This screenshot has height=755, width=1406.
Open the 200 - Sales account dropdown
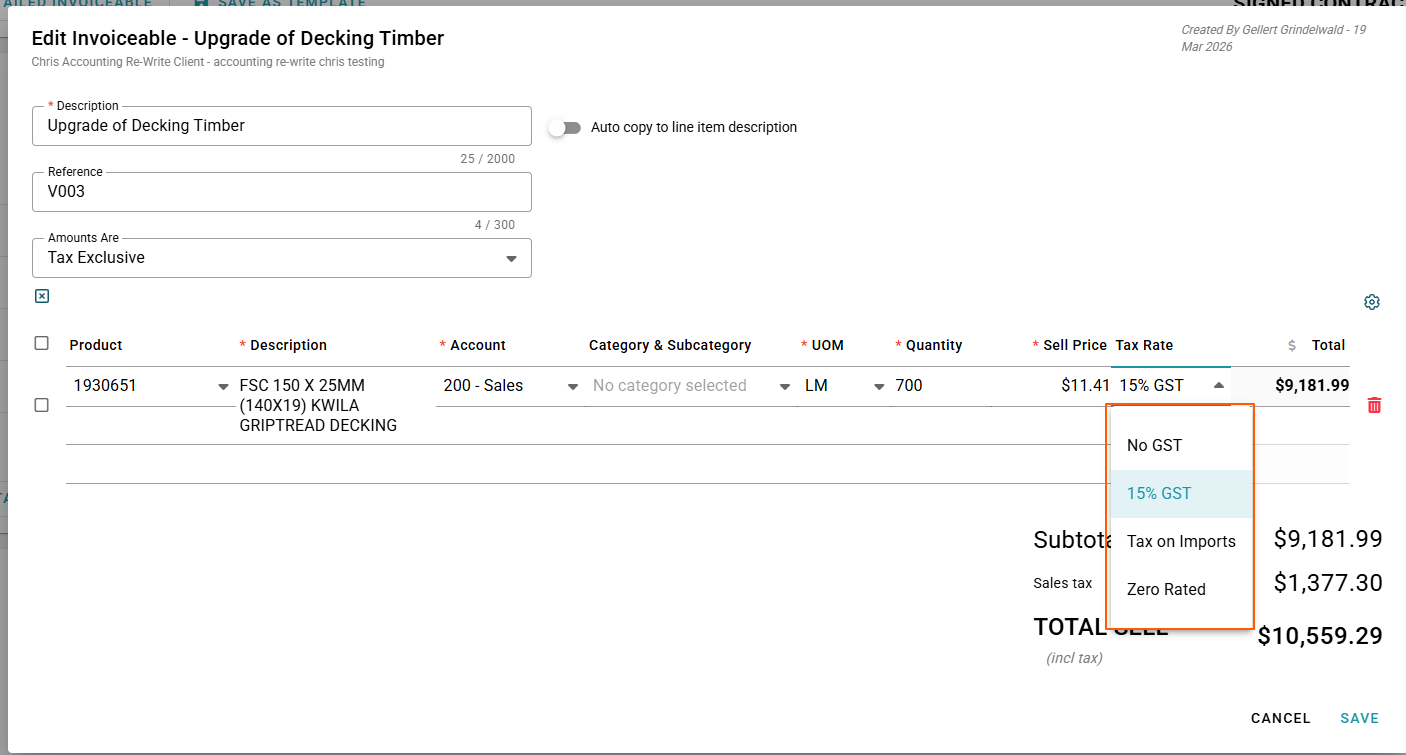573,387
